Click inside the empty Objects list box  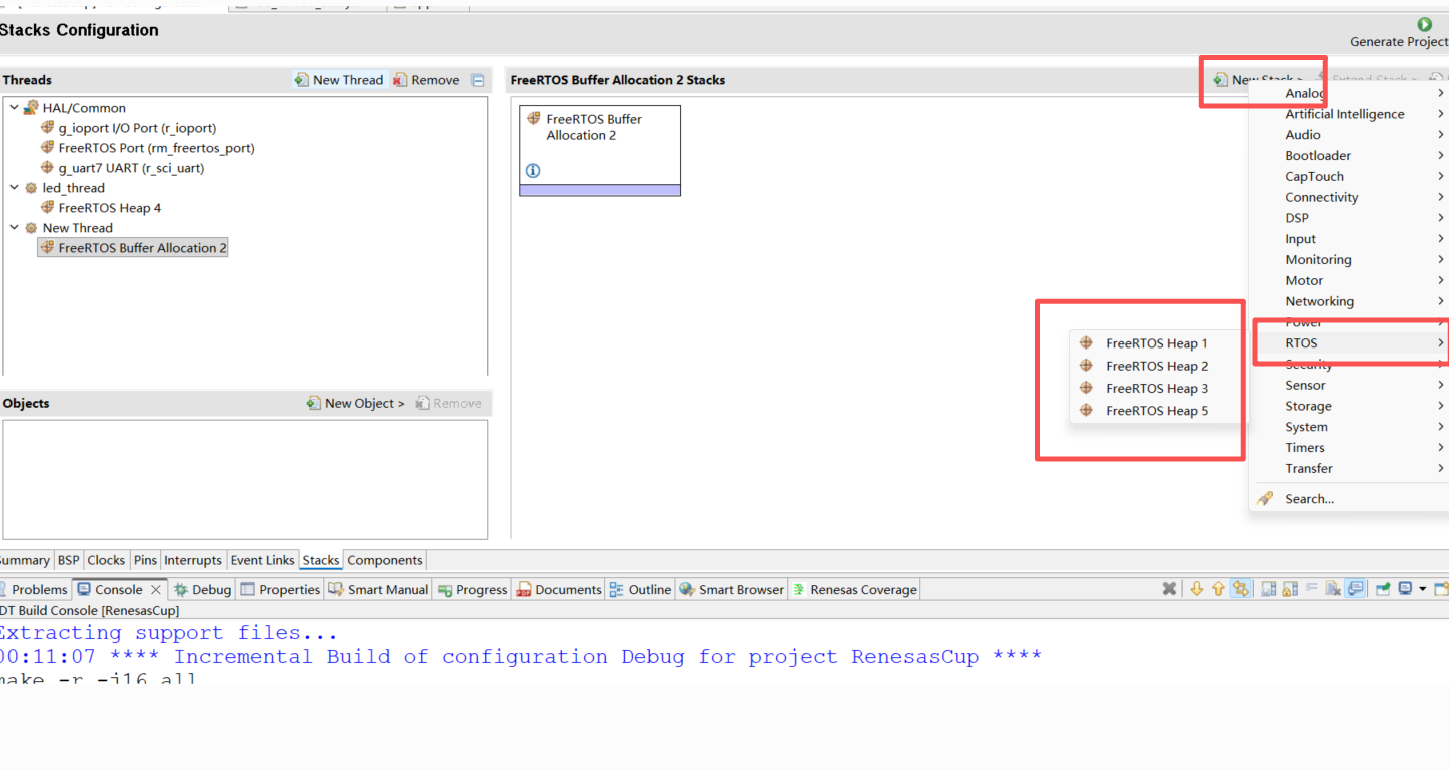[245, 479]
